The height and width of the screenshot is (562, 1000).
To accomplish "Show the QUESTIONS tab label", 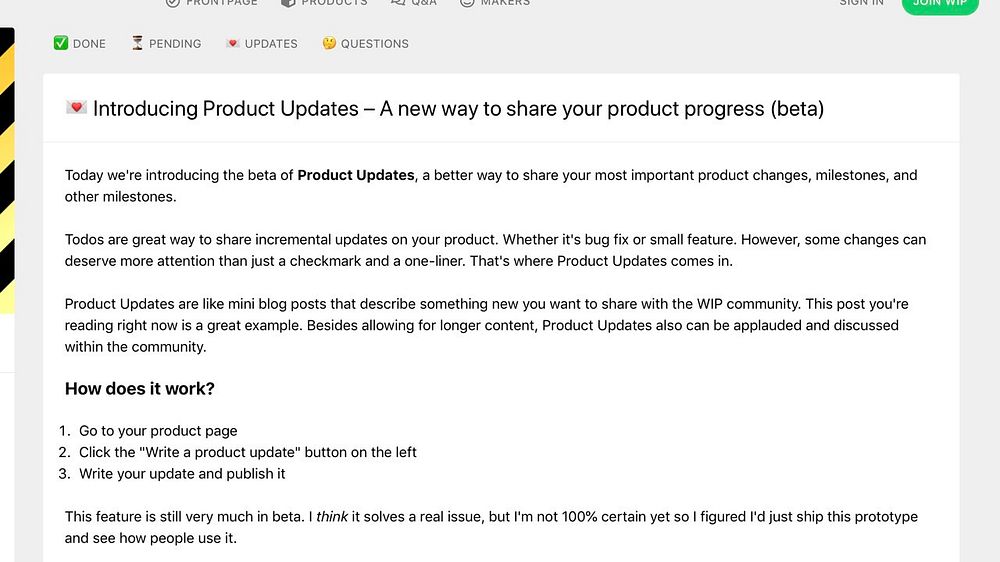I will (x=374, y=44).
